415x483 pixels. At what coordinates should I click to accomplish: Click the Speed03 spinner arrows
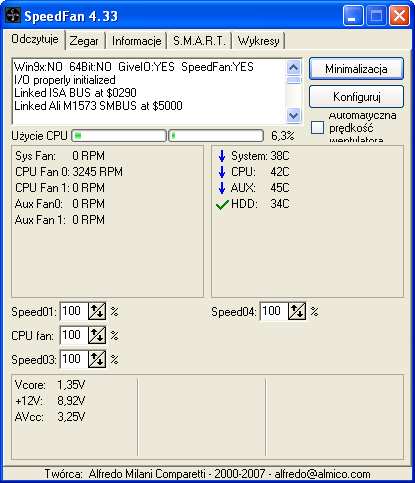[x=97, y=359]
